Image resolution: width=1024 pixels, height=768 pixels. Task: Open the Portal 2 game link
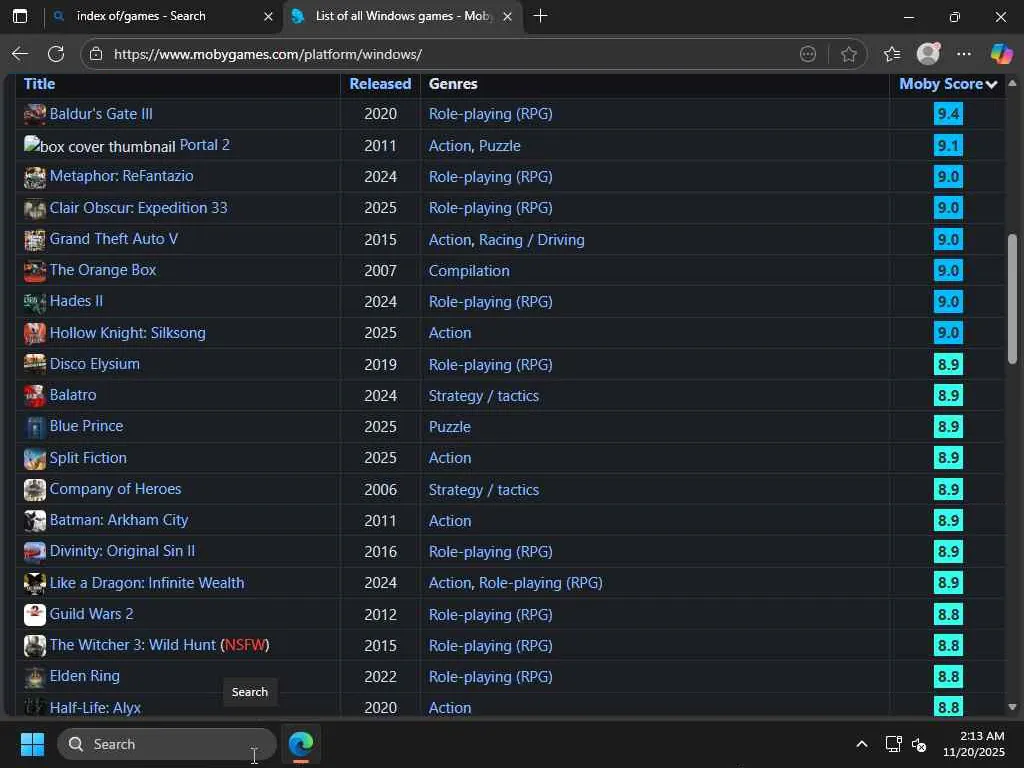[204, 145]
